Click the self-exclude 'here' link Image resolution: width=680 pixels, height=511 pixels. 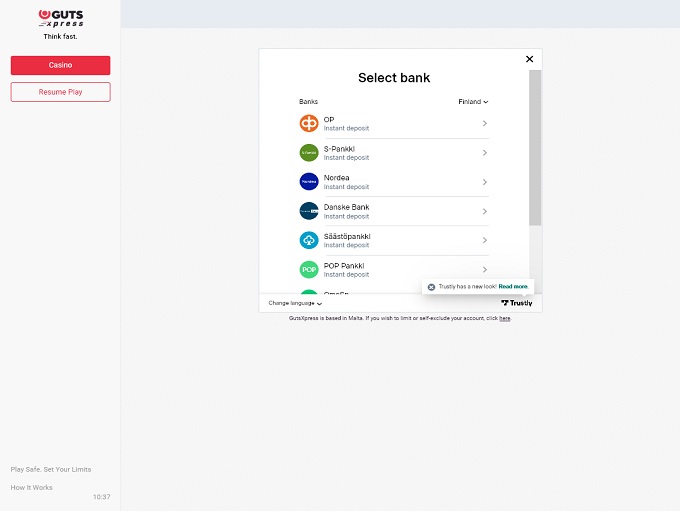pos(505,318)
